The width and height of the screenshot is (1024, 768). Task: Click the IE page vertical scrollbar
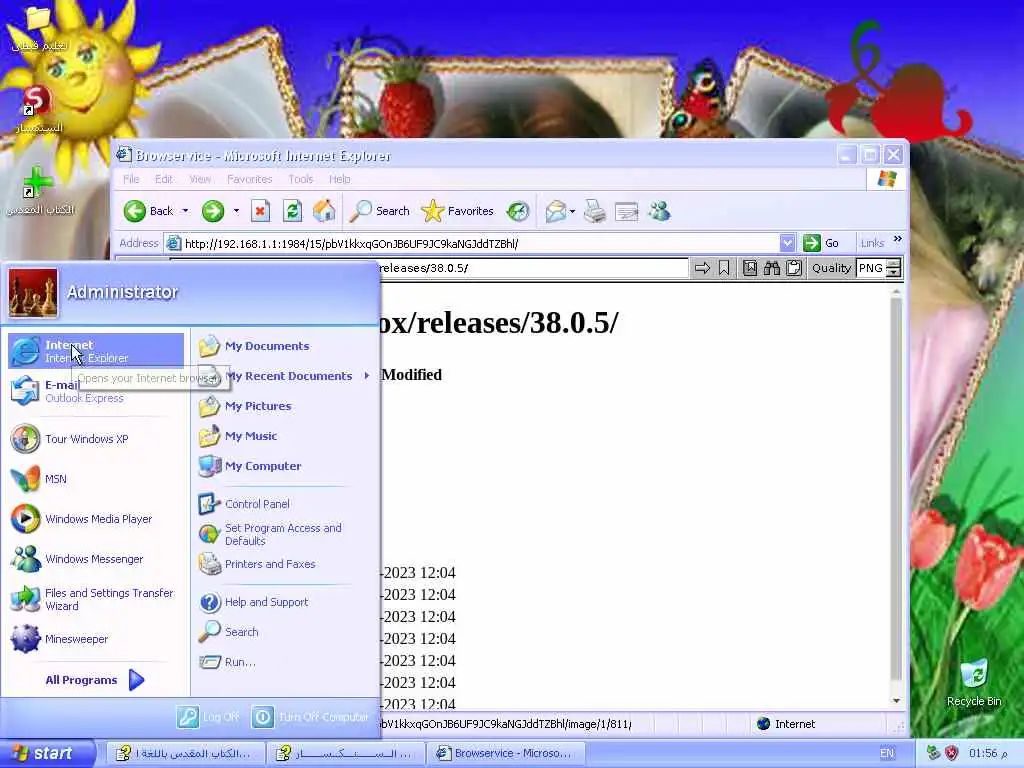point(896,496)
